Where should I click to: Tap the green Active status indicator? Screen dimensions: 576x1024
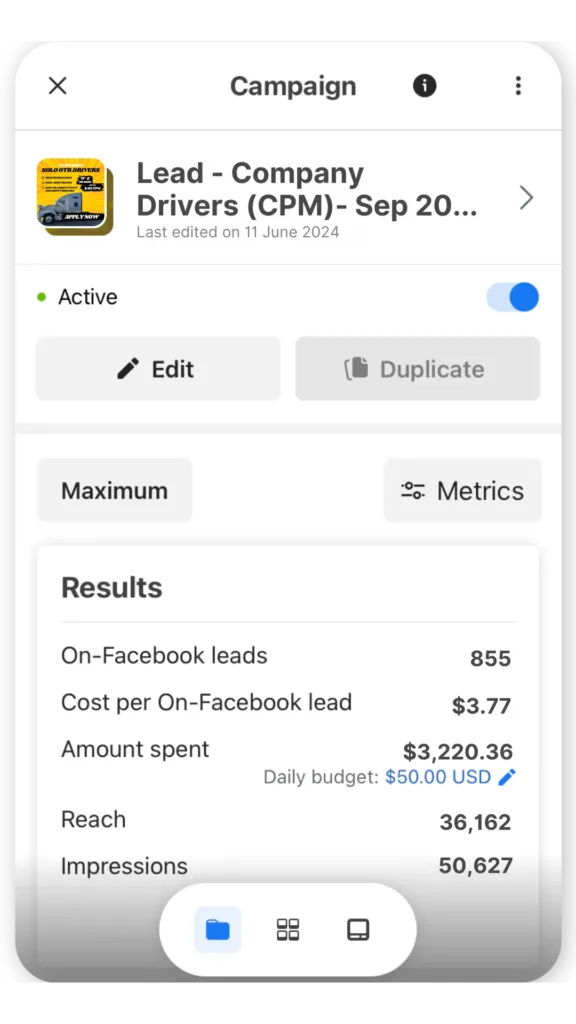[x=42, y=297]
